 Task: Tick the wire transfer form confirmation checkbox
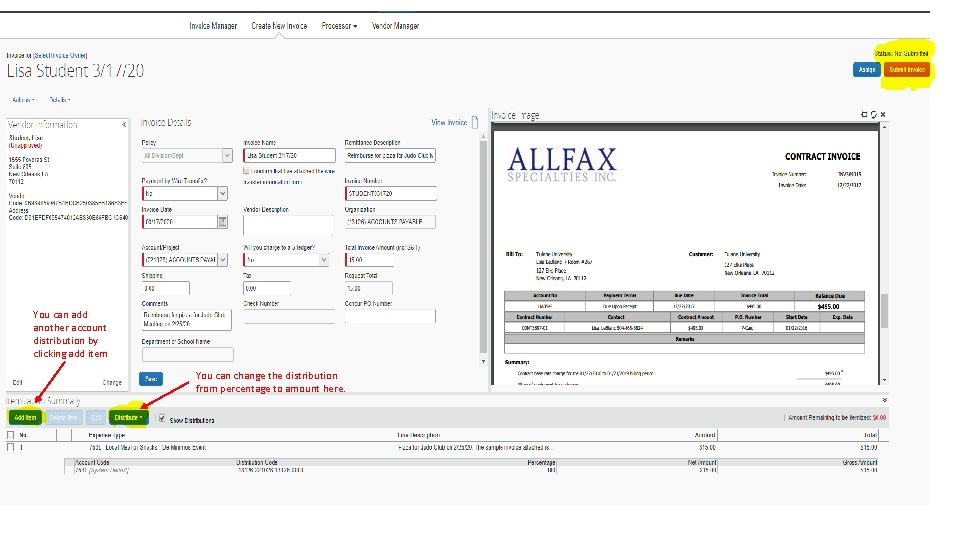pos(246,171)
